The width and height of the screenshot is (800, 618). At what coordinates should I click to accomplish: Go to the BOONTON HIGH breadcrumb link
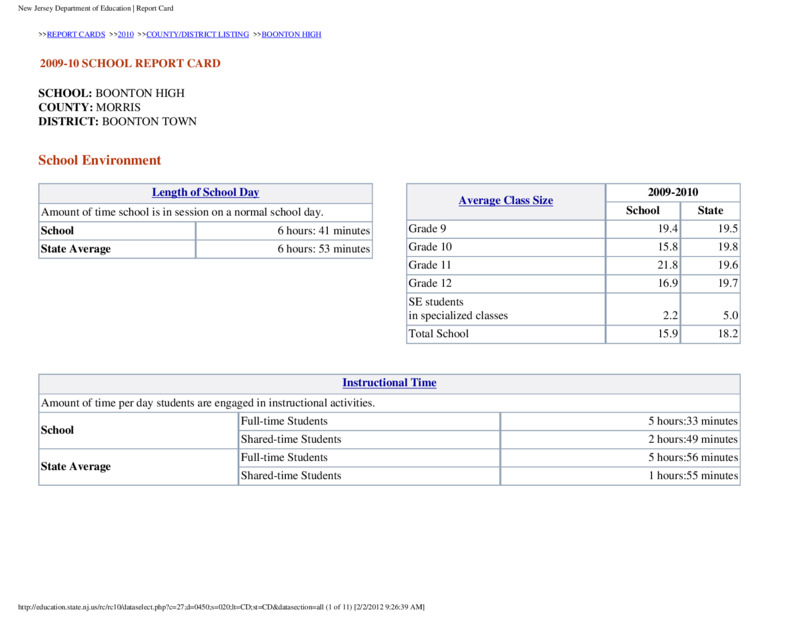(291, 34)
